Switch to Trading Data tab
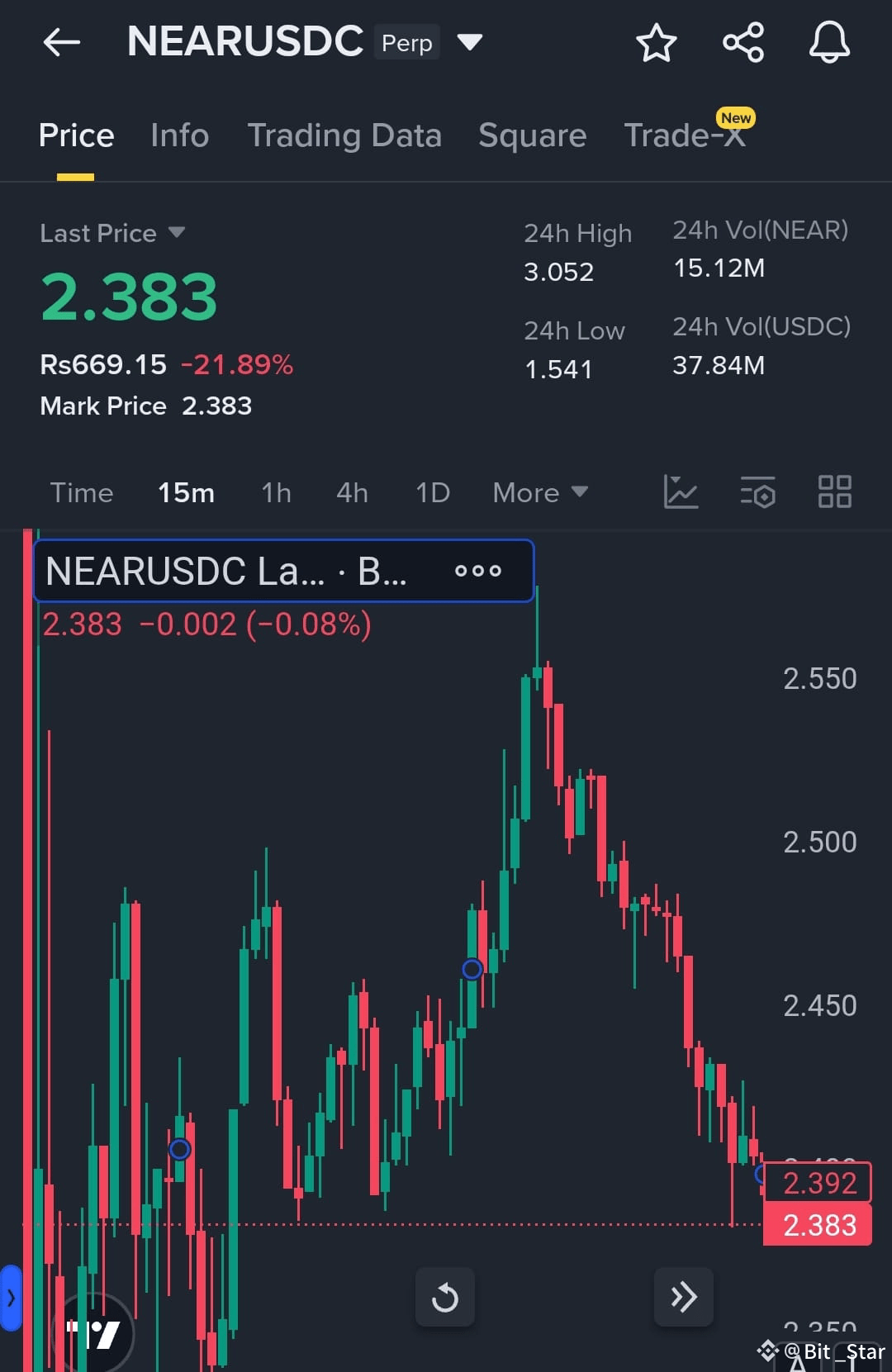This screenshot has height=1372, width=892. point(344,135)
